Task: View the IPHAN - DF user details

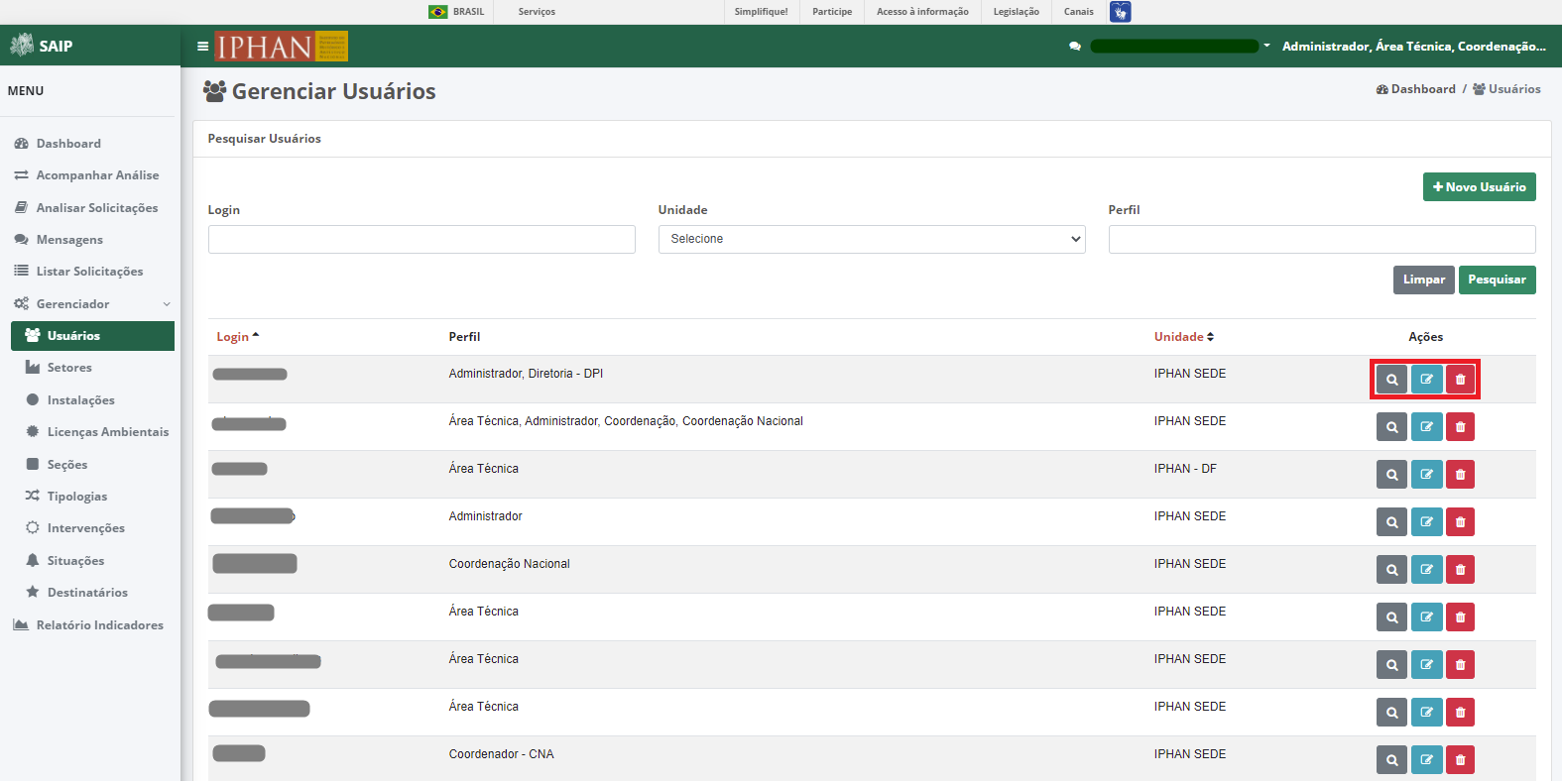Action: pyautogui.click(x=1391, y=475)
